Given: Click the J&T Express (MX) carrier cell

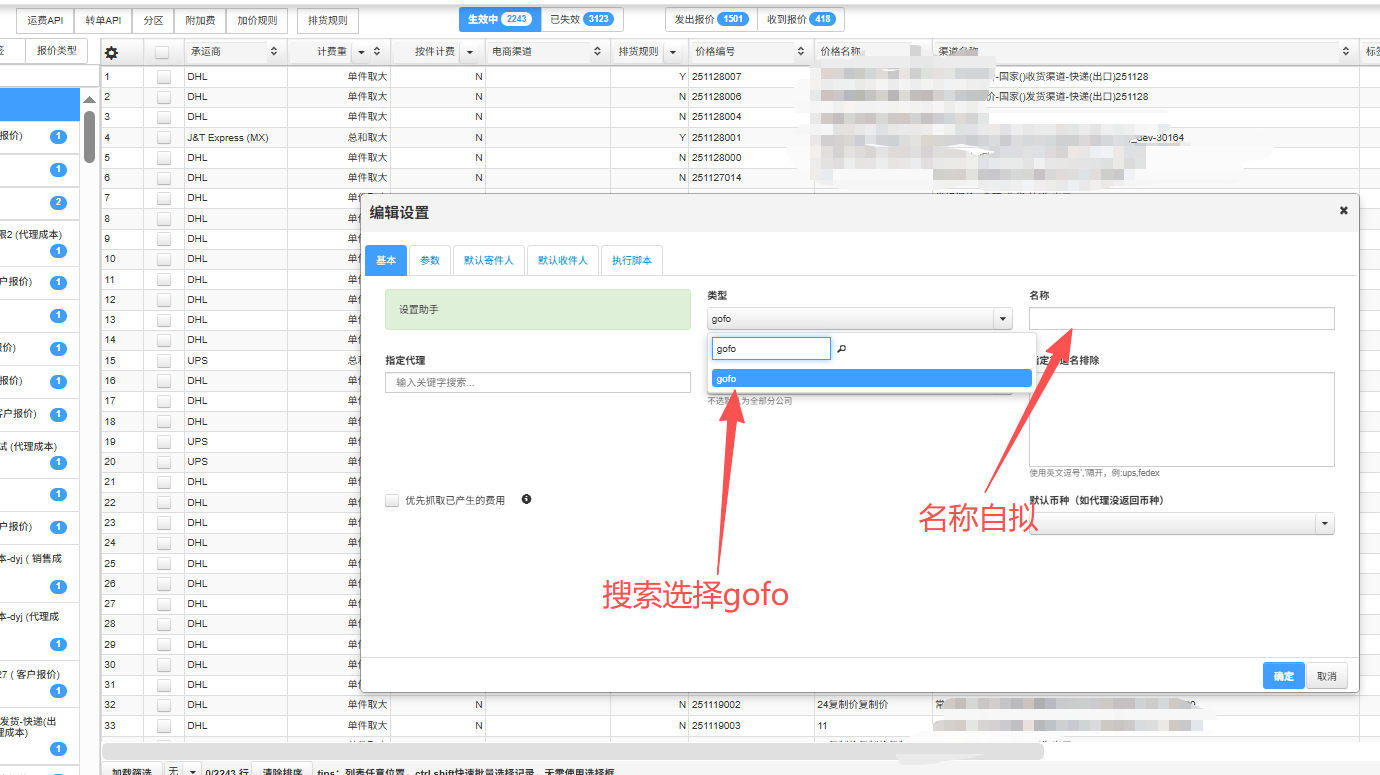Looking at the screenshot, I should click(x=236, y=138).
